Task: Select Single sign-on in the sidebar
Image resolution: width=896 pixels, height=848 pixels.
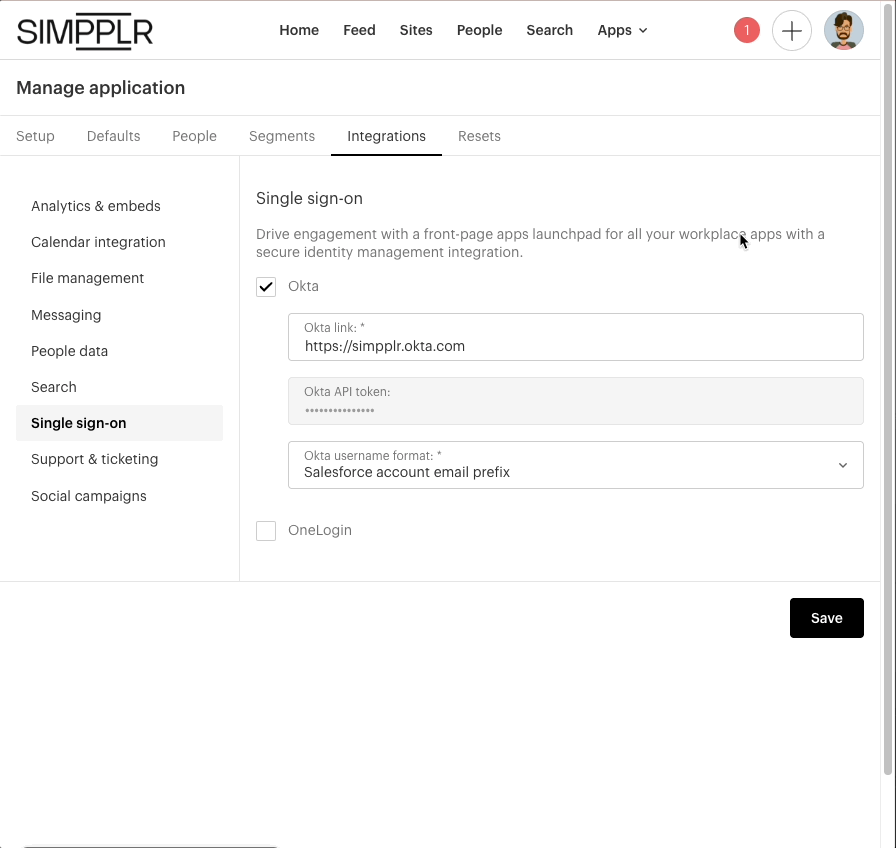Action: pyautogui.click(x=119, y=423)
